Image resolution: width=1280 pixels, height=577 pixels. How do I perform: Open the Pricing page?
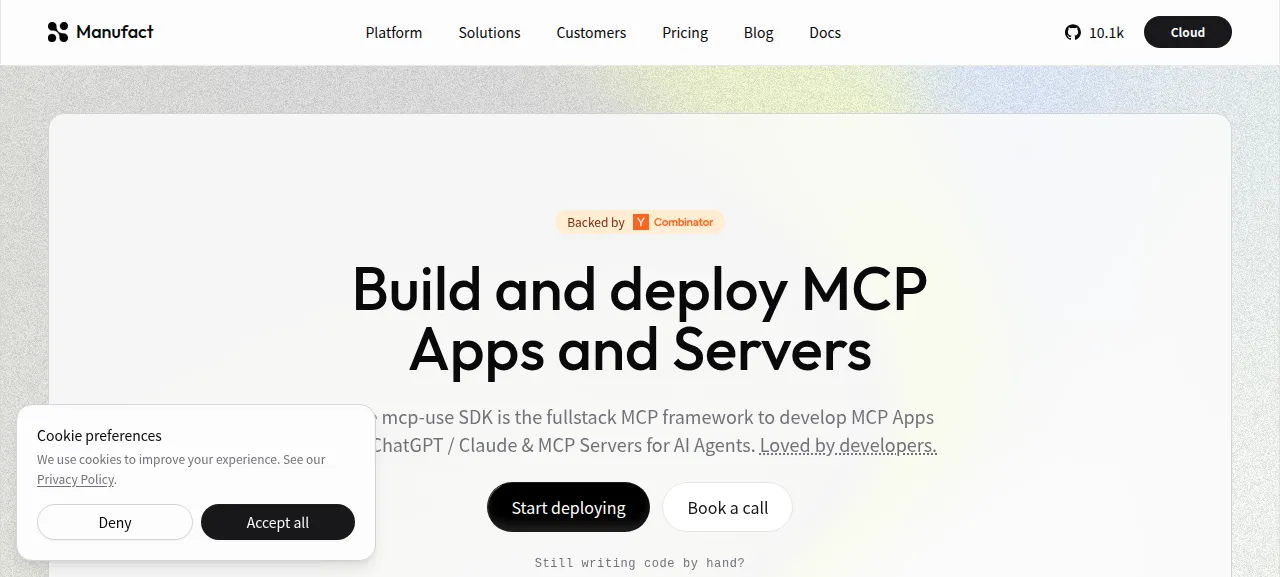[685, 33]
